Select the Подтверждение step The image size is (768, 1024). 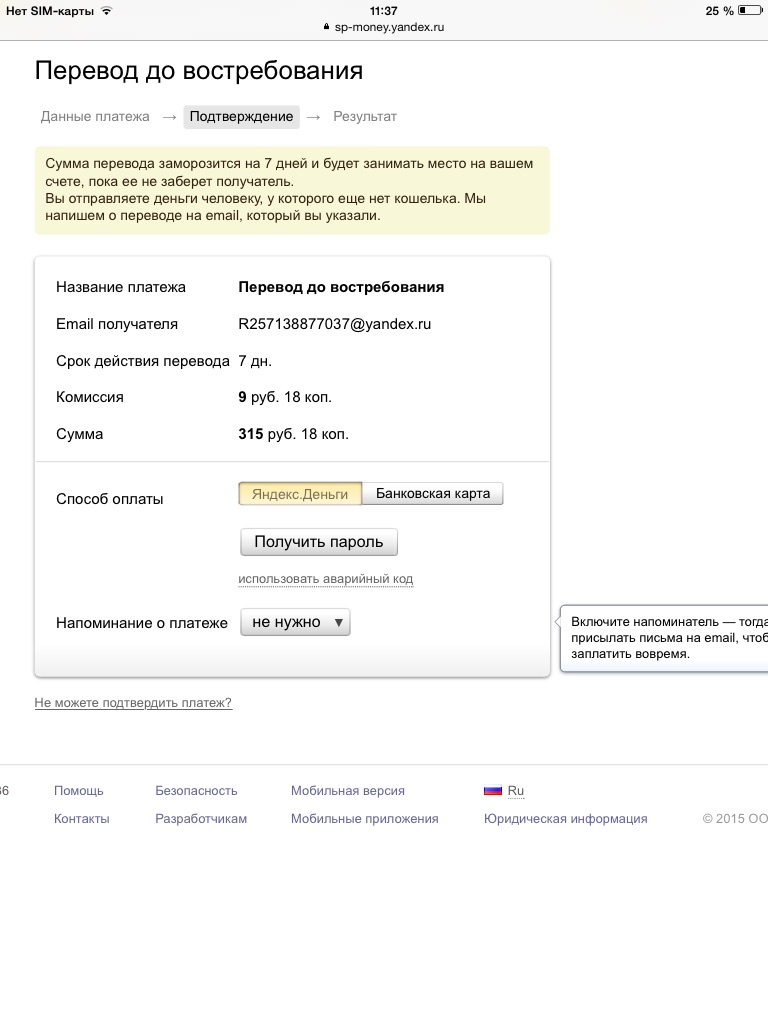point(241,117)
